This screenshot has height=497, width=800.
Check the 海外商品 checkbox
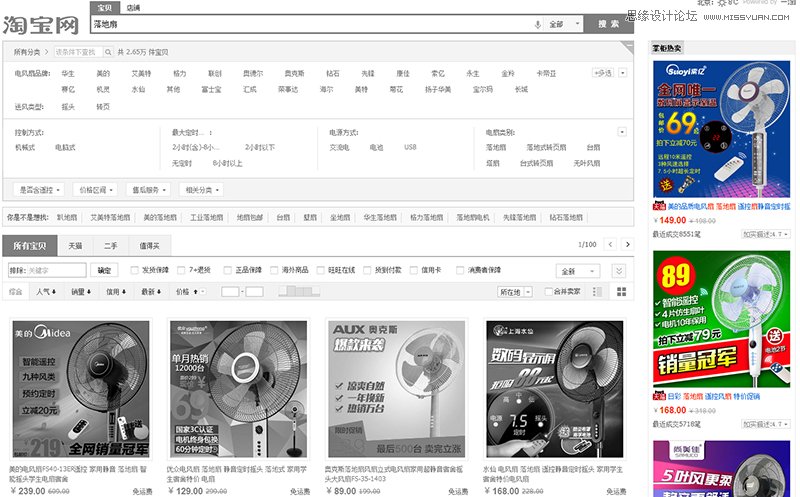pyautogui.click(x=274, y=270)
